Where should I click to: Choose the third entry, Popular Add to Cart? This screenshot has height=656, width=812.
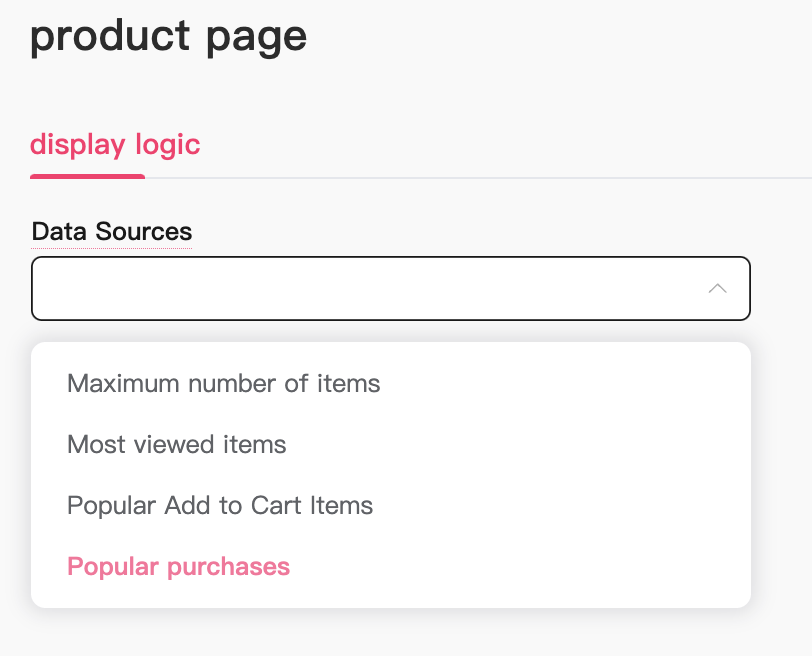pyautogui.click(x=220, y=505)
